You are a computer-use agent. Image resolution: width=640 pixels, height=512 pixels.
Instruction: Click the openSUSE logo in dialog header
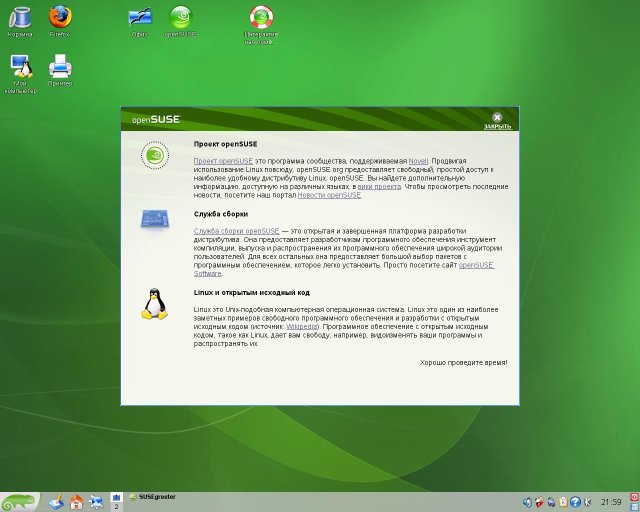tap(156, 119)
